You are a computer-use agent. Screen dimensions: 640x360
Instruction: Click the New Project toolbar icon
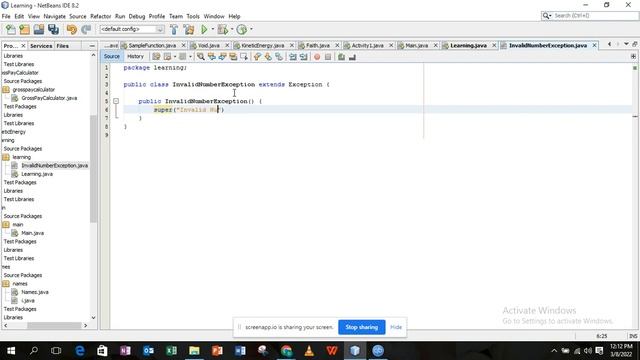(24, 29)
